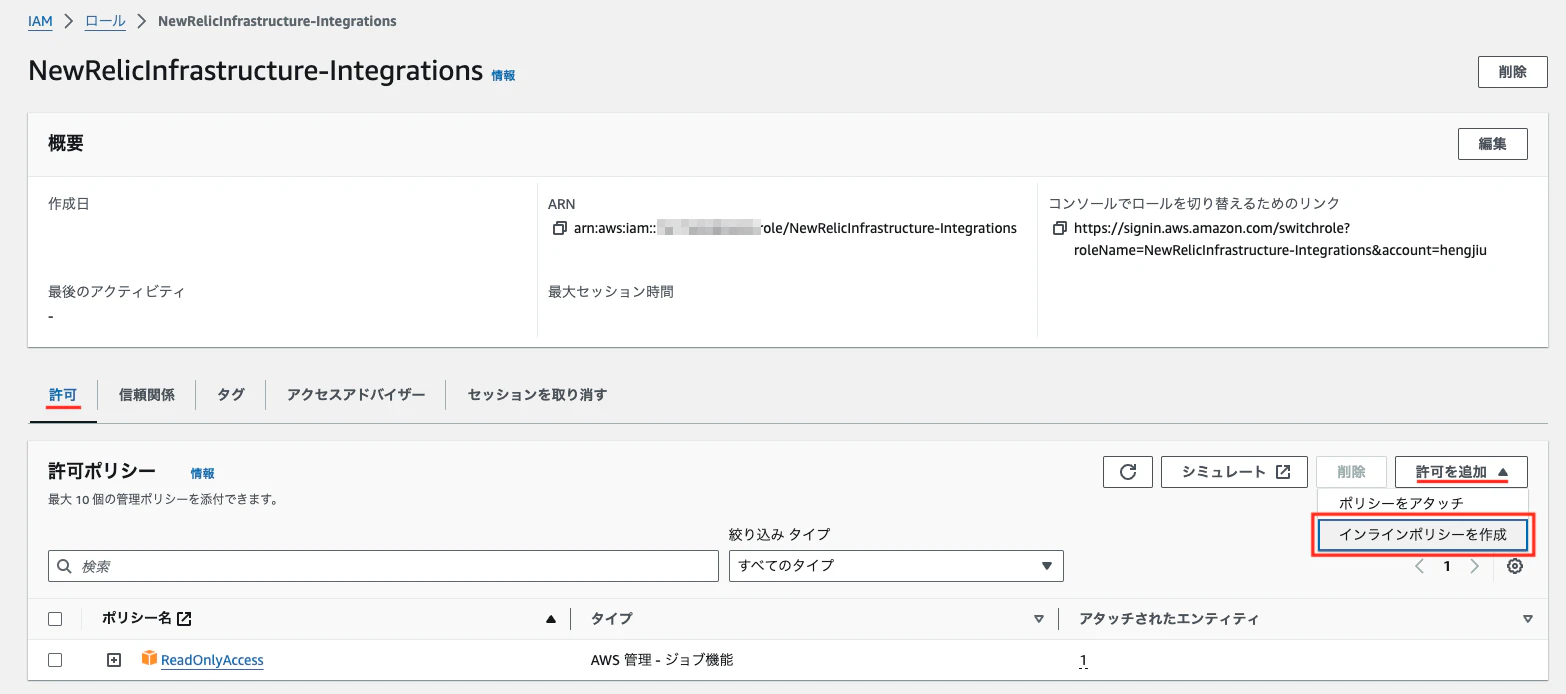Click the シミュレート button
Image resolution: width=1566 pixels, height=694 pixels.
[x=1235, y=472]
